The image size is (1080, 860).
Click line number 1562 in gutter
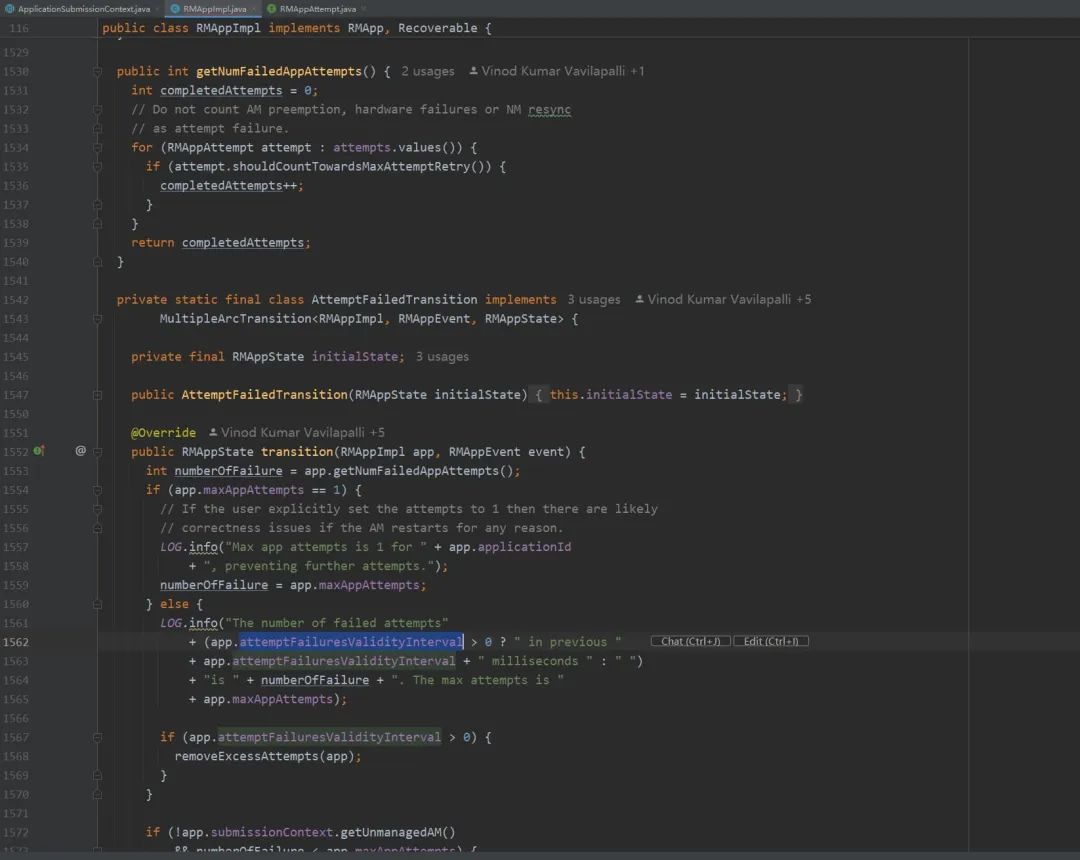(x=16, y=642)
